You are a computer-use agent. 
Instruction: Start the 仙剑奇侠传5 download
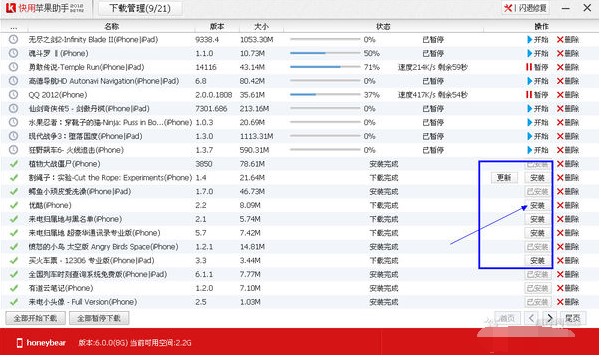pyautogui.click(x=538, y=108)
